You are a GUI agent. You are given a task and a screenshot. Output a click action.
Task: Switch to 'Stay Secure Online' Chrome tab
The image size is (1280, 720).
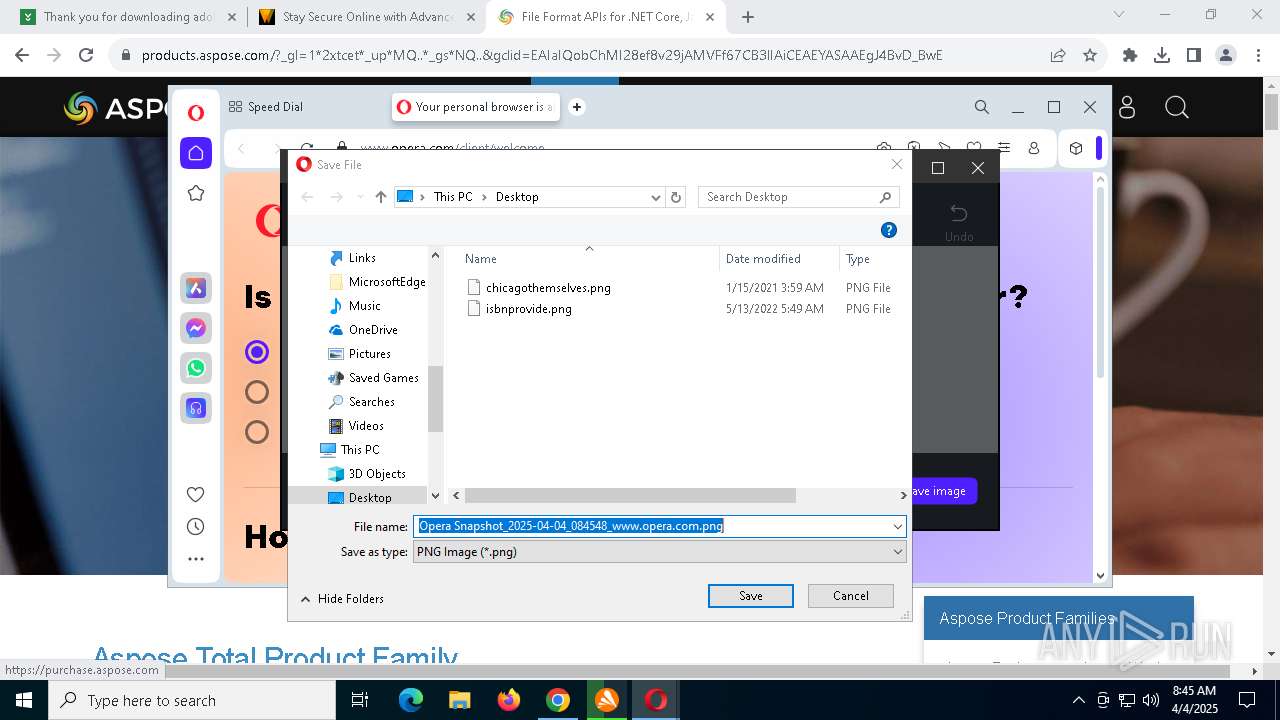(366, 17)
